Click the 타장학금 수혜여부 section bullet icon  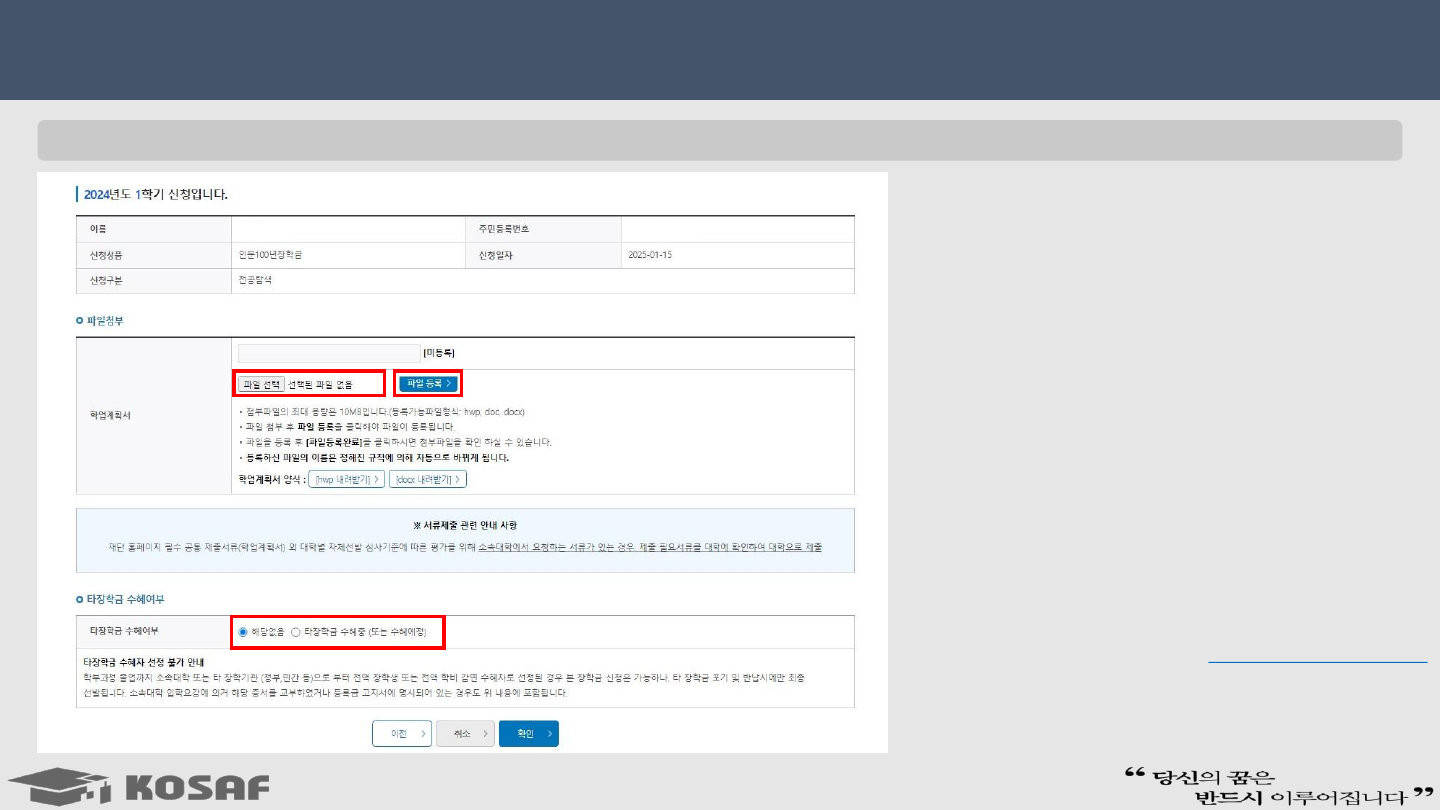80,599
